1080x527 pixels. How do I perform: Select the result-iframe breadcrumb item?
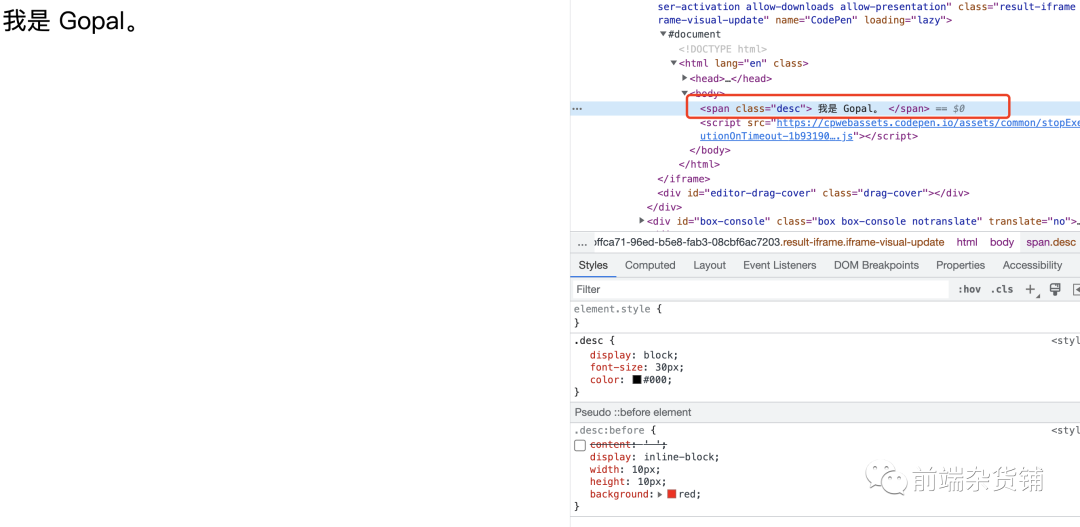click(768, 242)
